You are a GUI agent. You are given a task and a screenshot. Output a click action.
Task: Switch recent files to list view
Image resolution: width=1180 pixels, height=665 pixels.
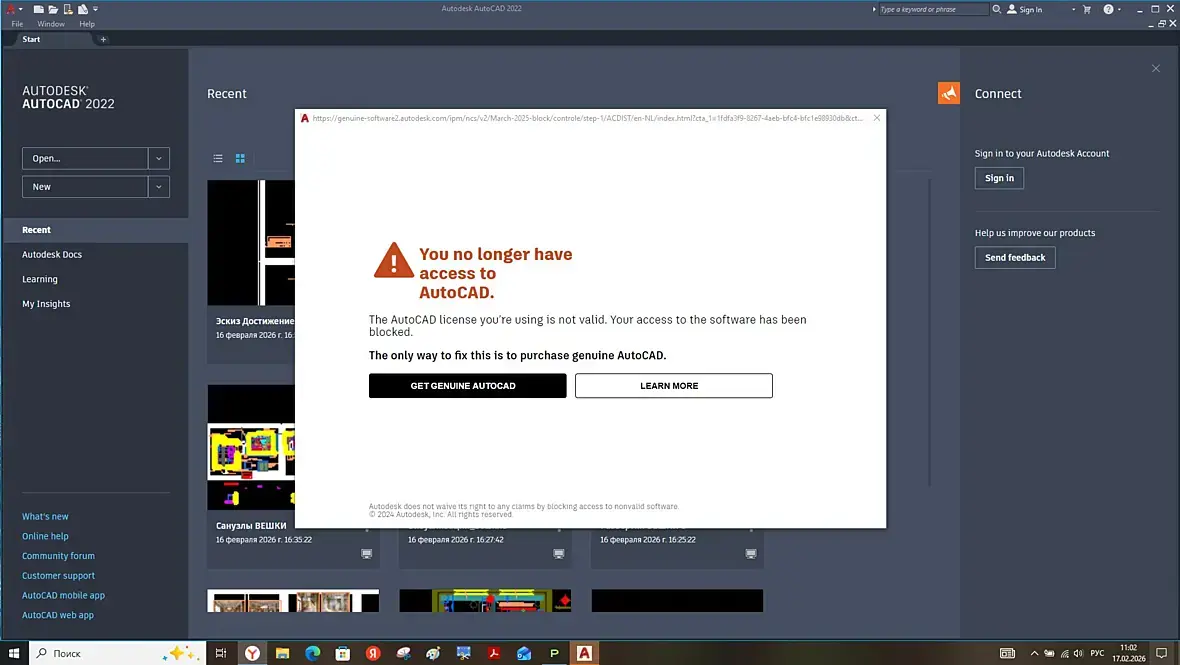pyautogui.click(x=217, y=158)
